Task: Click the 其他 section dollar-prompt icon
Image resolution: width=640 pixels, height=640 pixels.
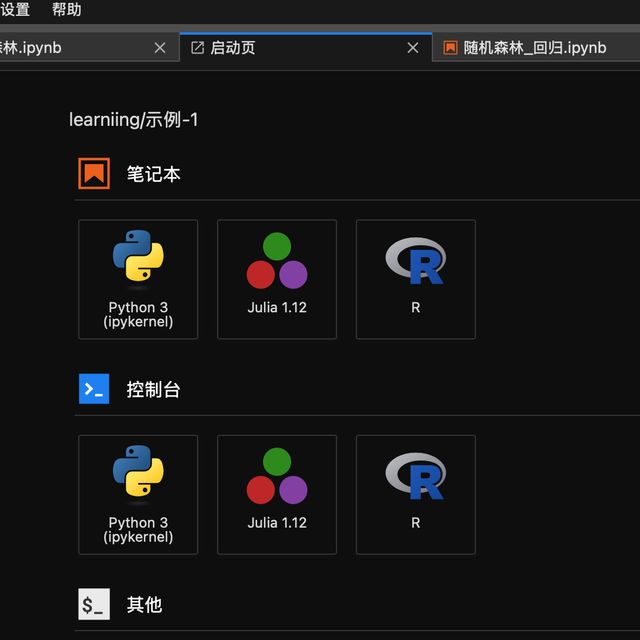Action: tap(94, 604)
